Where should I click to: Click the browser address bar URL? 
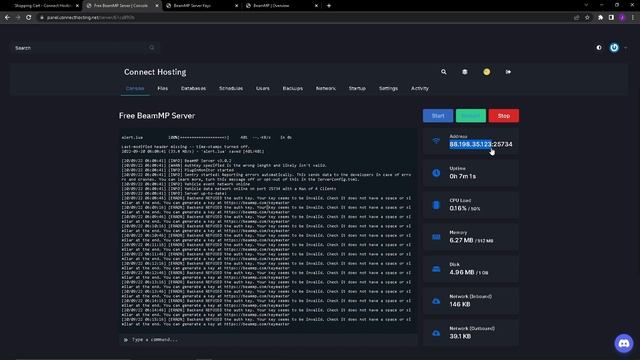coord(91,18)
